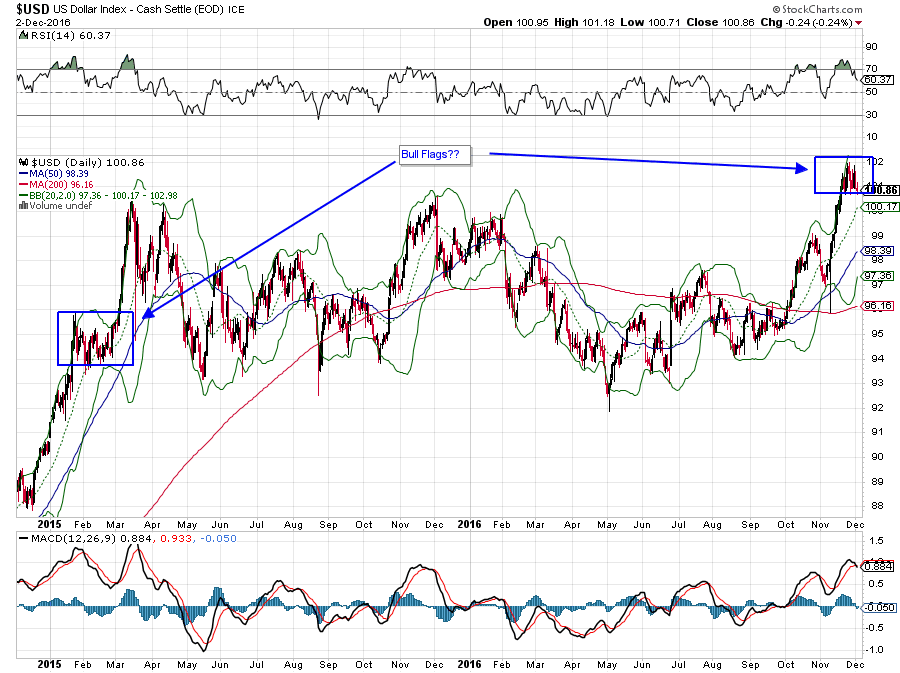Click the red down triangle beside Chg
The width and height of the screenshot is (900, 673).
coord(886,22)
